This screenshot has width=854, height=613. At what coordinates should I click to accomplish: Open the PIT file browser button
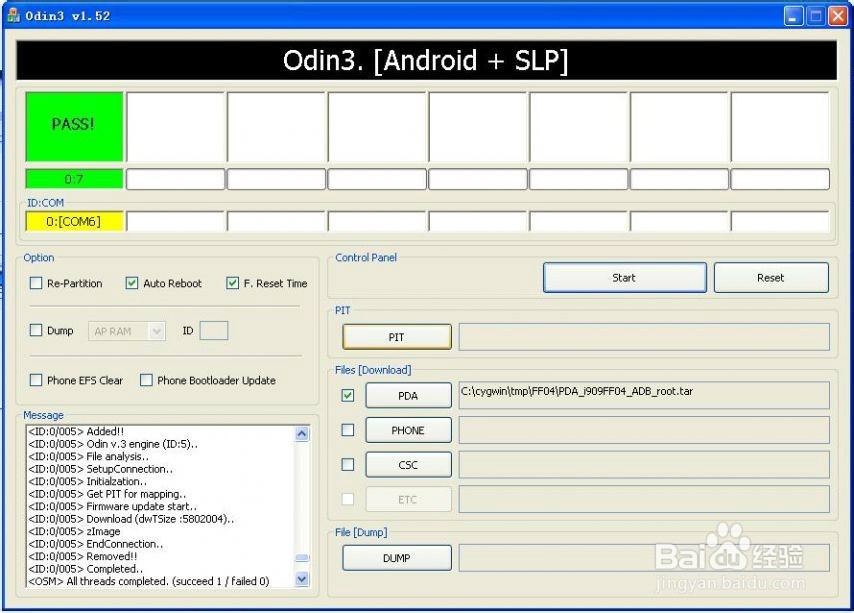[397, 337]
